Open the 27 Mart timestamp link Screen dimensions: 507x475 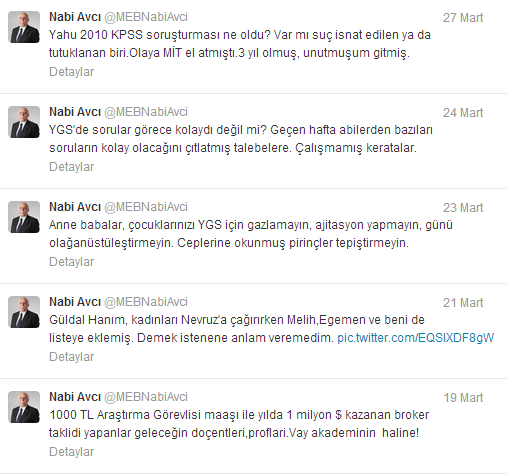463,18
